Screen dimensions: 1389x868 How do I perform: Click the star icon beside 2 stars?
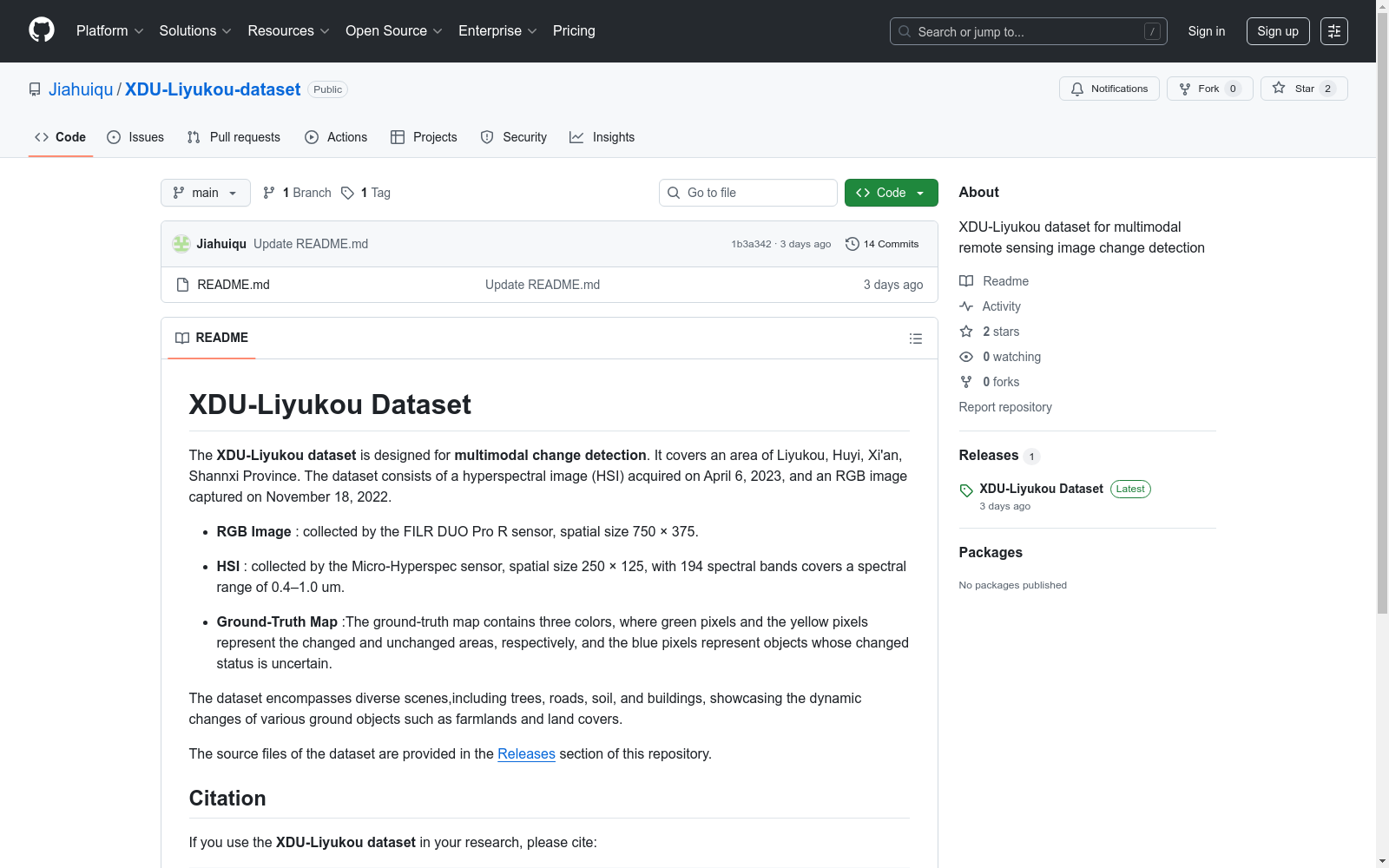[x=966, y=332]
